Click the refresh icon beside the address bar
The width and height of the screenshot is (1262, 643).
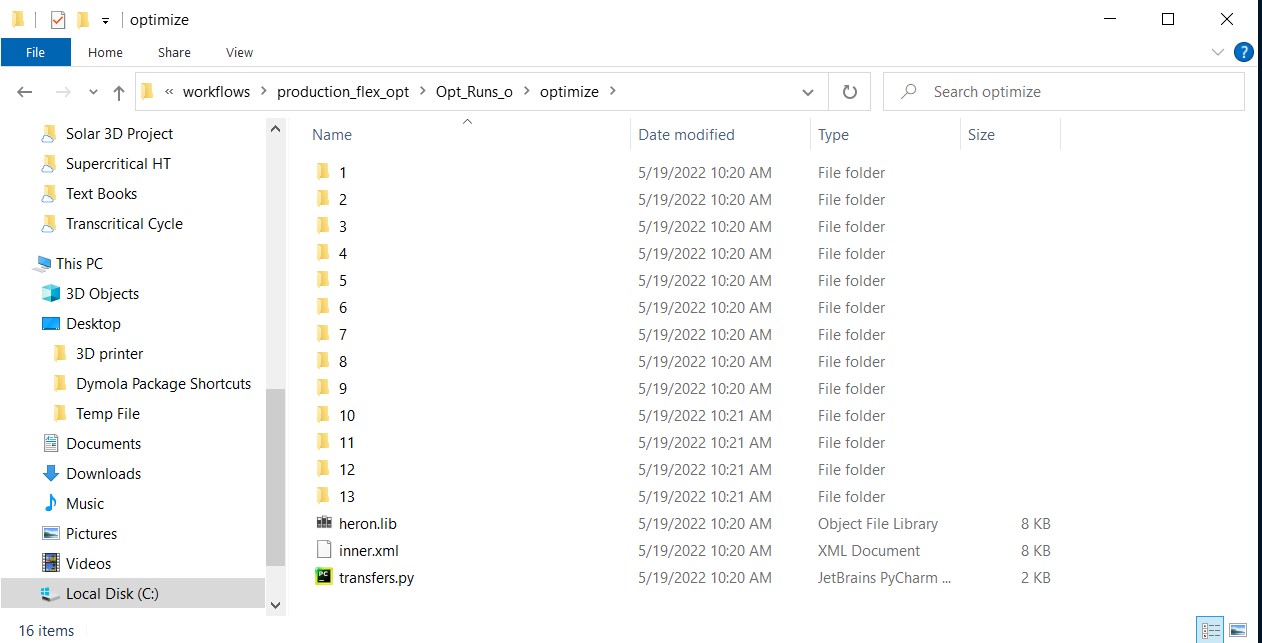click(849, 91)
